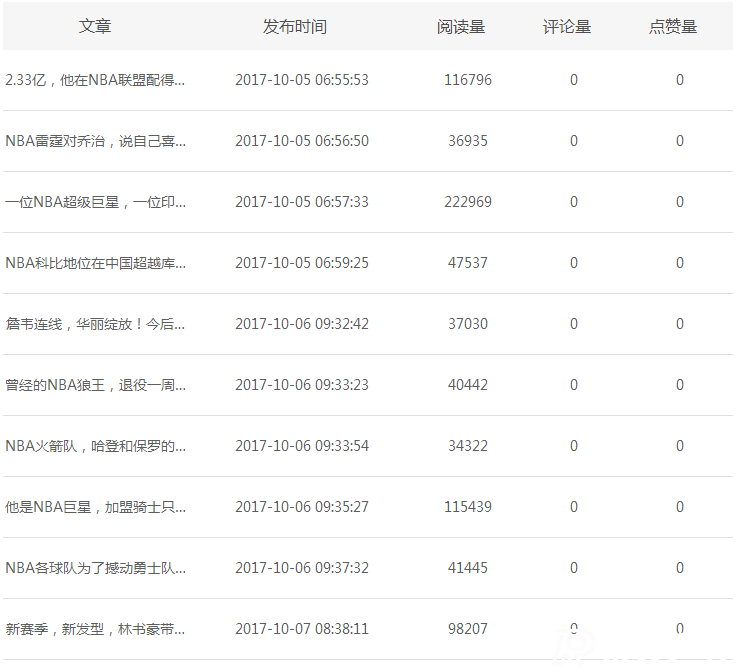The height and width of the screenshot is (667, 737).
Task: Click the read count 116796
Action: pos(468,80)
